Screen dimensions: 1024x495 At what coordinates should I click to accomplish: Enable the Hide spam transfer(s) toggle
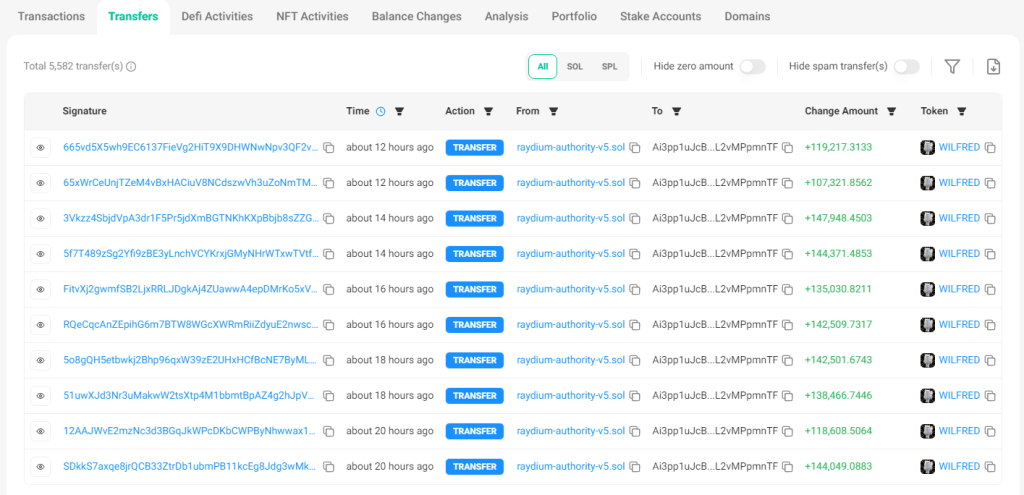906,66
